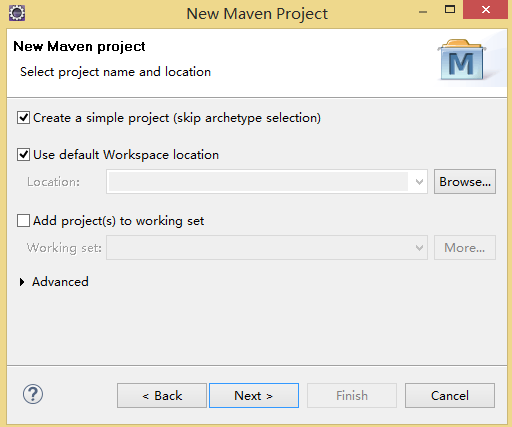This screenshot has width=512, height=427.
Task: Proceed with the Next > button
Action: pos(254,396)
